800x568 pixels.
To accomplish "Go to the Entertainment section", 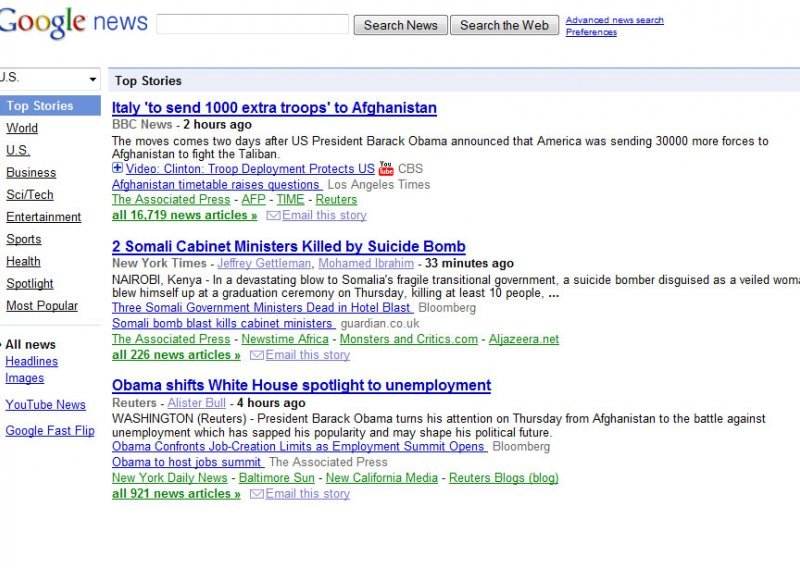I will click(43, 217).
